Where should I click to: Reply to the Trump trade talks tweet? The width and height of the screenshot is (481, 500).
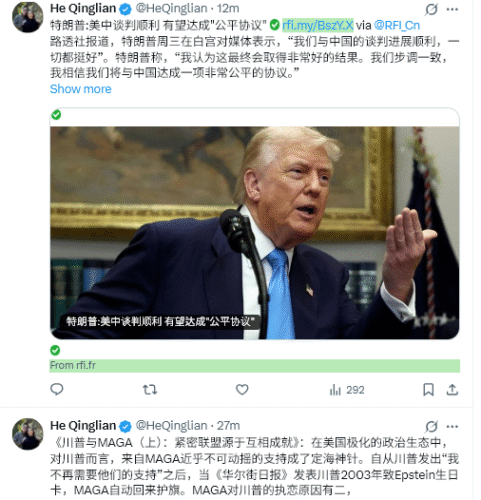click(57, 389)
